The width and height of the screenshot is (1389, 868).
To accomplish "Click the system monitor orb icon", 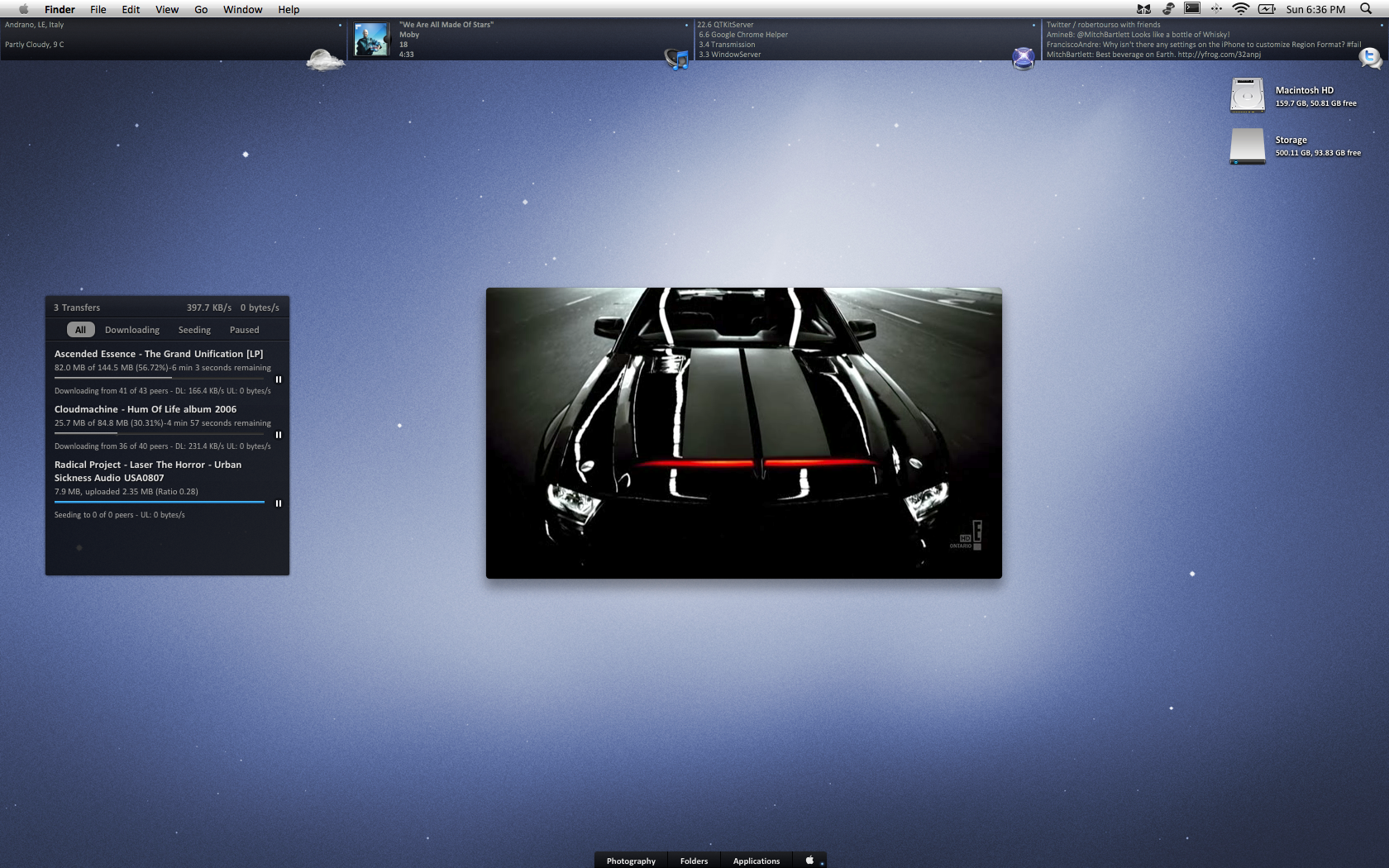I will click(1024, 58).
